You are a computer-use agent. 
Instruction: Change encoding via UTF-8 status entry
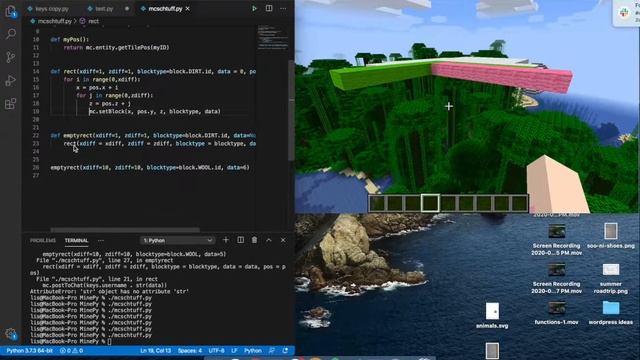click(216, 351)
